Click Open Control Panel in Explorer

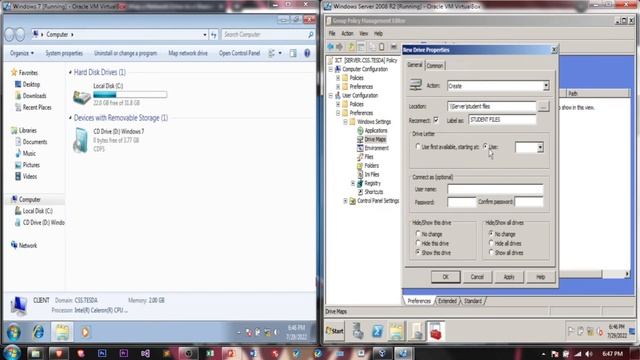point(239,53)
